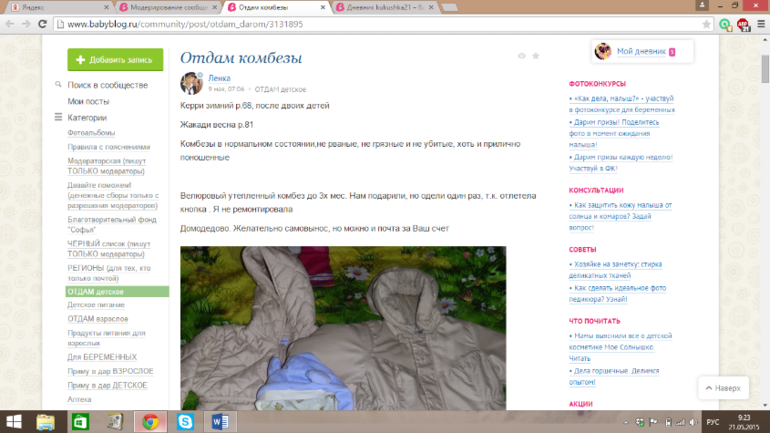The image size is (770, 433).
Task: Open the Chrome menu hamburger icon
Action: coord(759,24)
